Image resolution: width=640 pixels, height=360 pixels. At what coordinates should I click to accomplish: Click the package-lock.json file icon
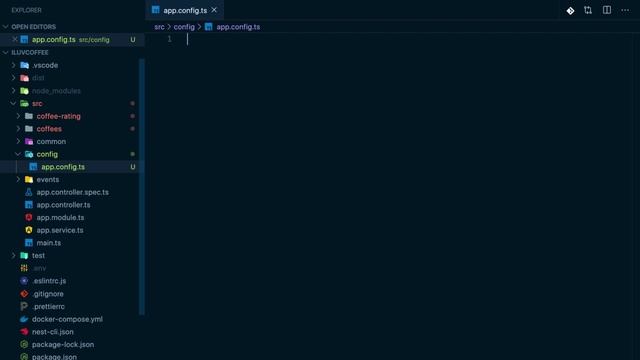point(24,344)
